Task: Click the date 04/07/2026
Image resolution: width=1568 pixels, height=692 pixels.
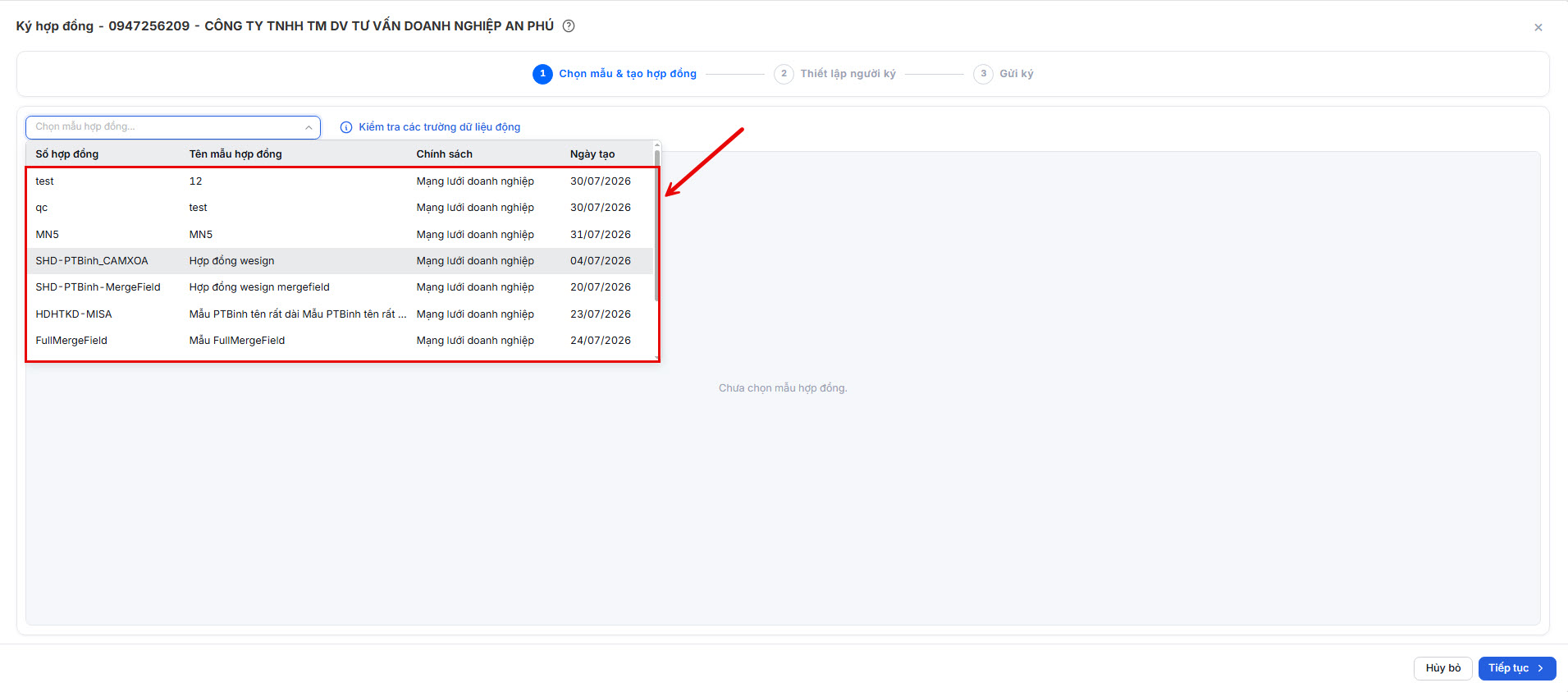Action: pyautogui.click(x=601, y=261)
